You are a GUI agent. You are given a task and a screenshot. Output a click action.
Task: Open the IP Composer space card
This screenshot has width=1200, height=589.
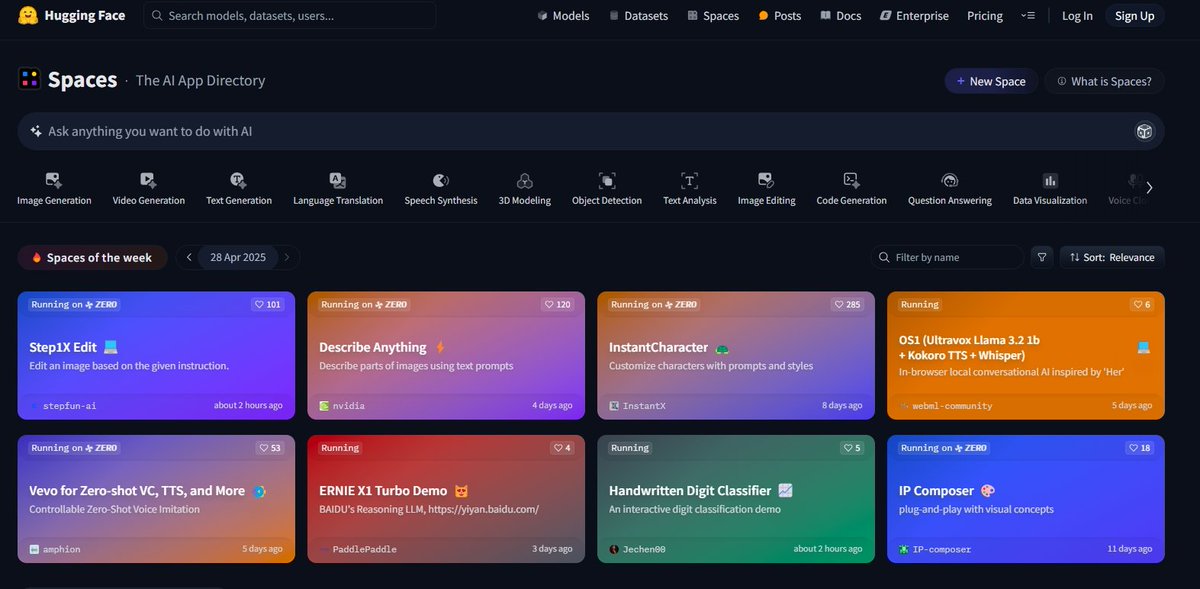[1026, 499]
